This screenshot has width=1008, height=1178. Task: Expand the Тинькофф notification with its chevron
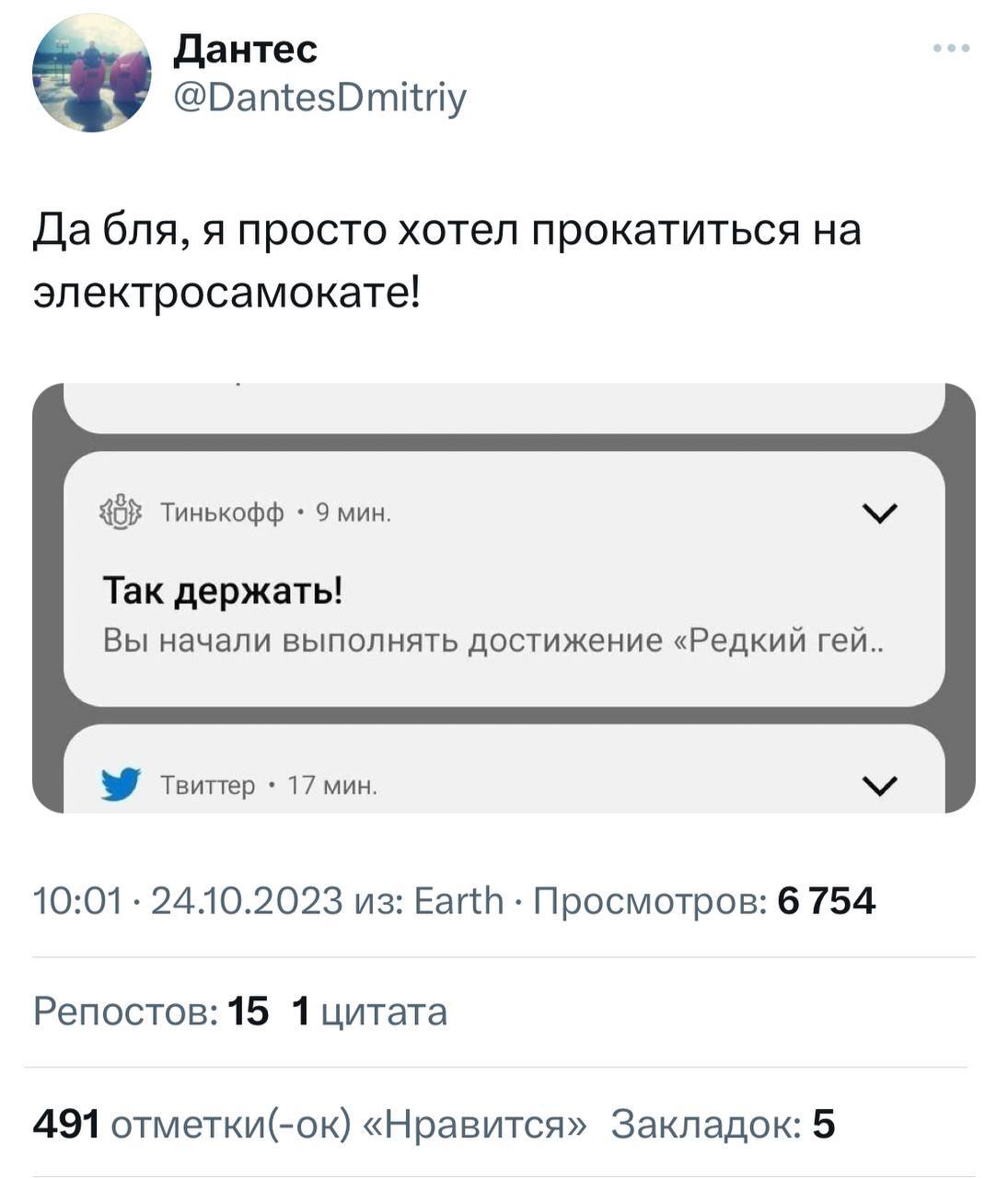click(879, 512)
